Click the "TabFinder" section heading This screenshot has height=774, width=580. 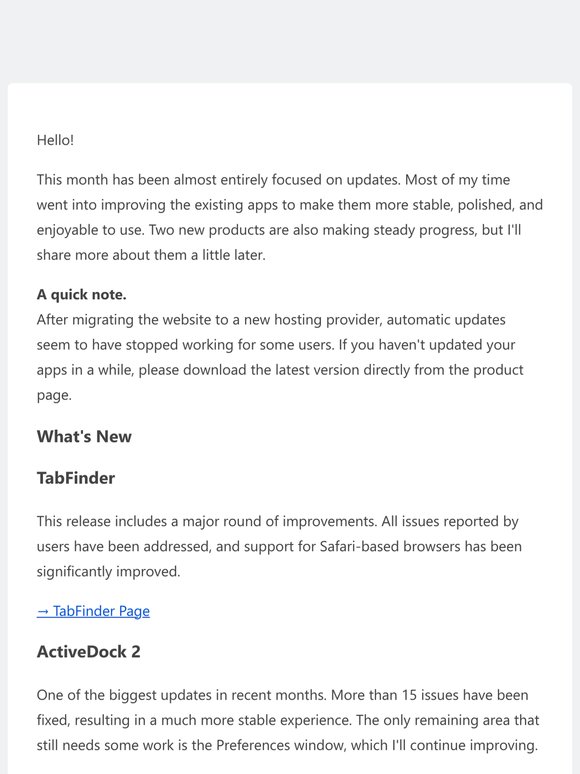[76, 478]
